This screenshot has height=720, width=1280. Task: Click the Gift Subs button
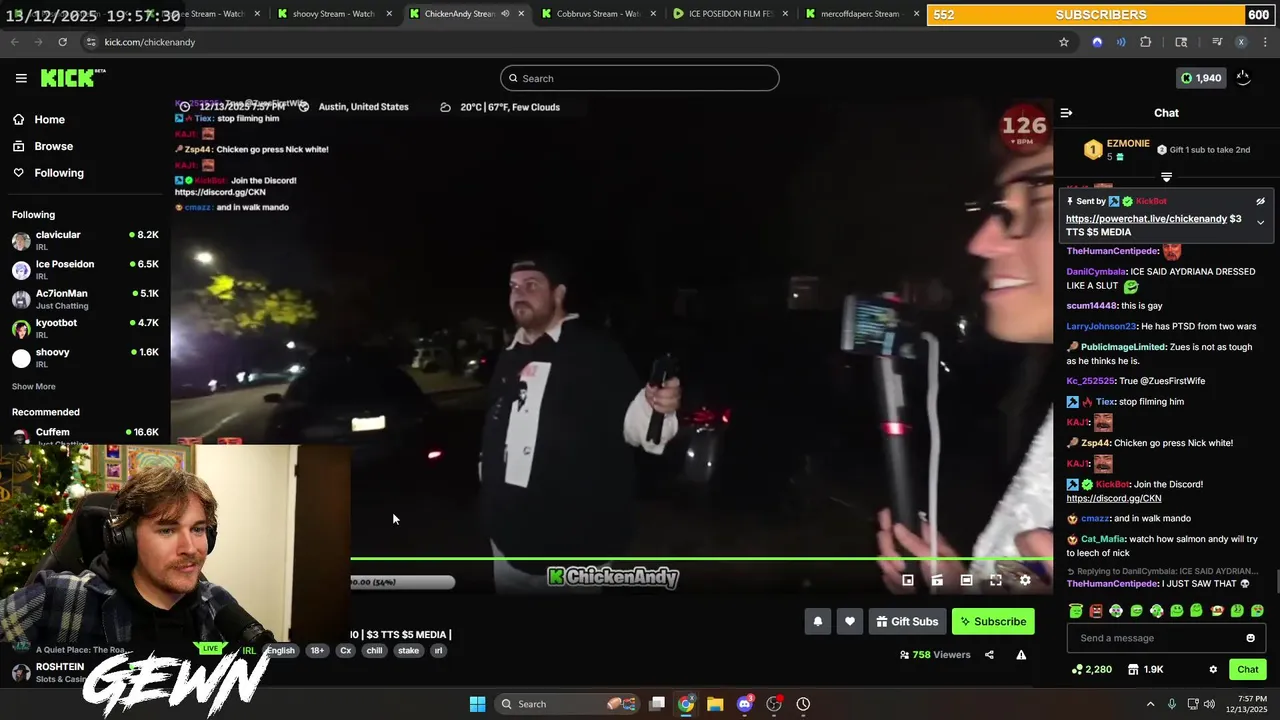coord(907,622)
